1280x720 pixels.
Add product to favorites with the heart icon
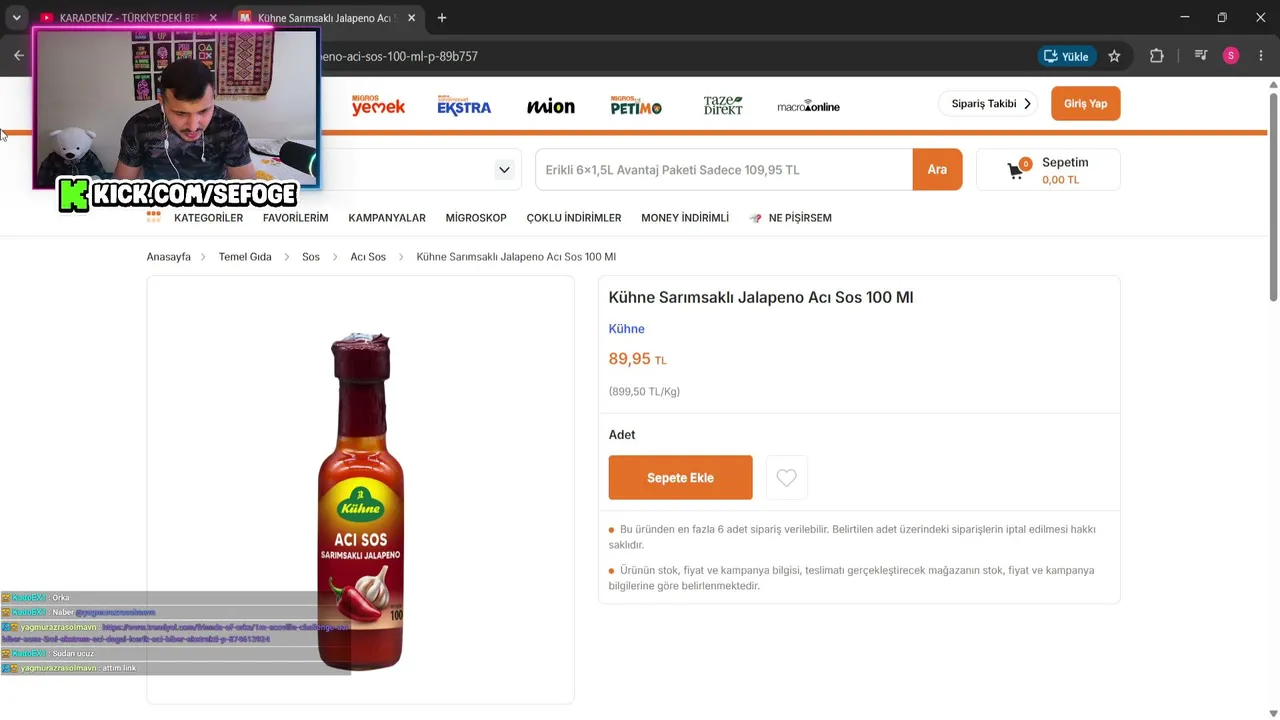click(787, 478)
